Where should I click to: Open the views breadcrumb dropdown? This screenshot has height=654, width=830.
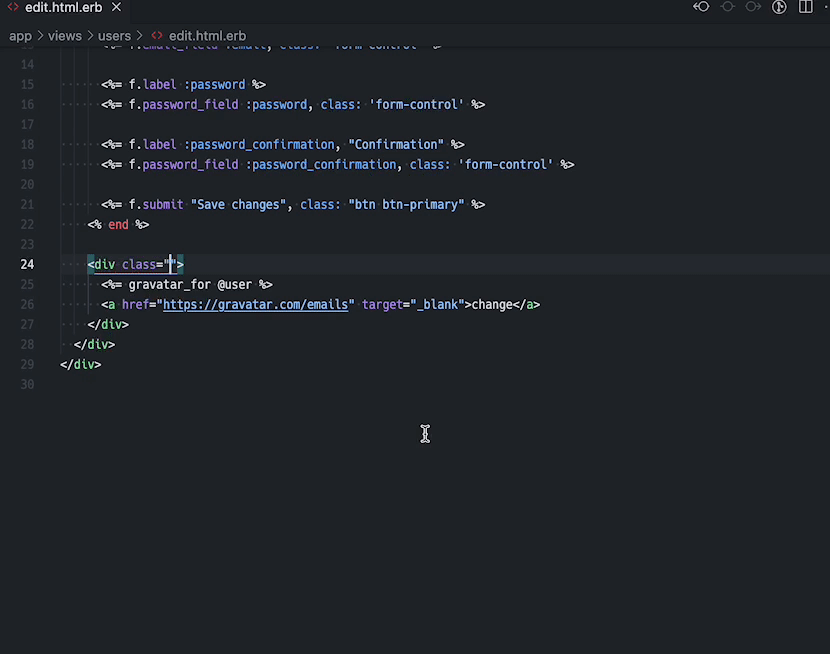tap(65, 35)
